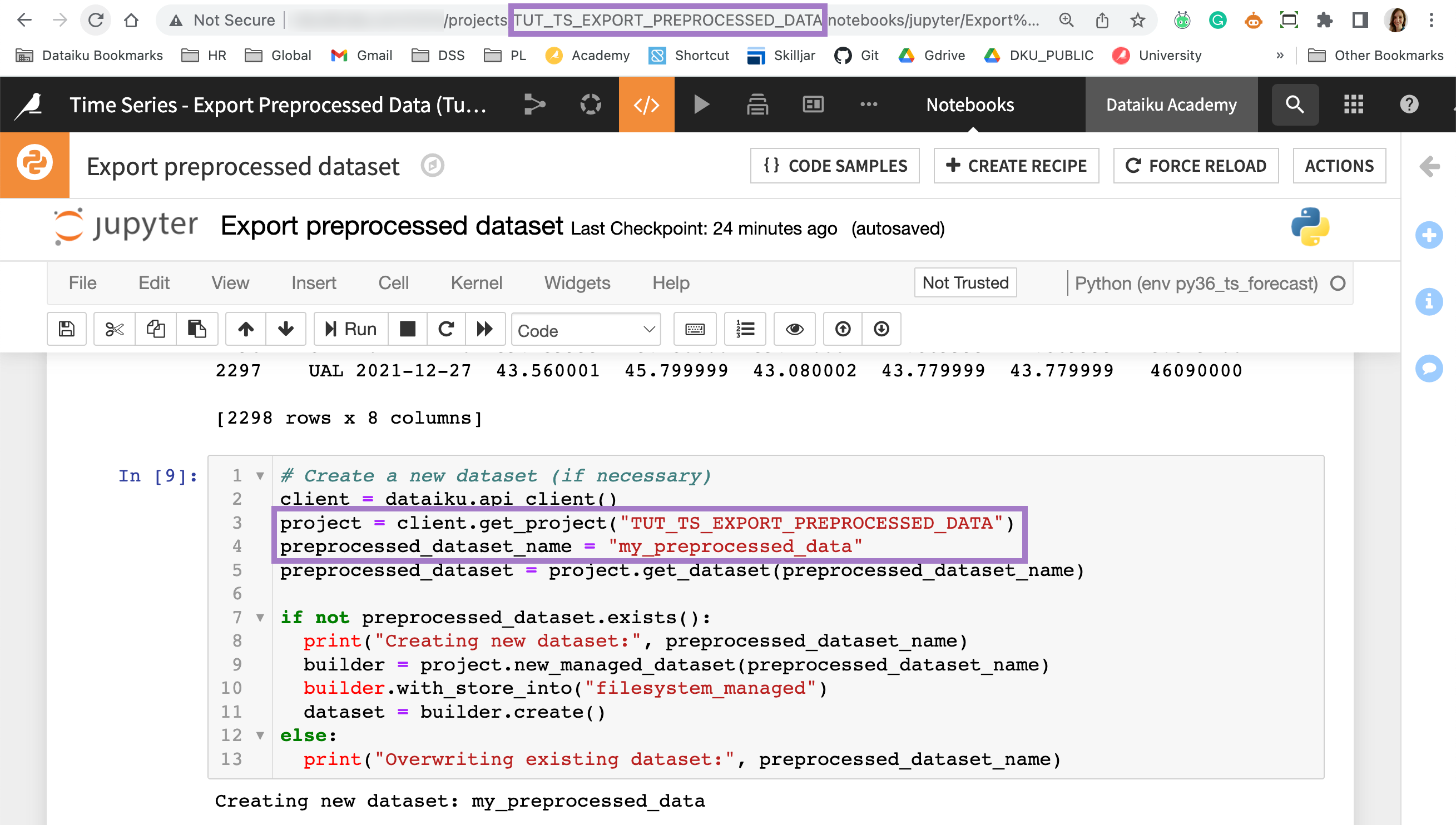Save the notebook using the save icon
This screenshot has height=825, width=1456.
[66, 329]
